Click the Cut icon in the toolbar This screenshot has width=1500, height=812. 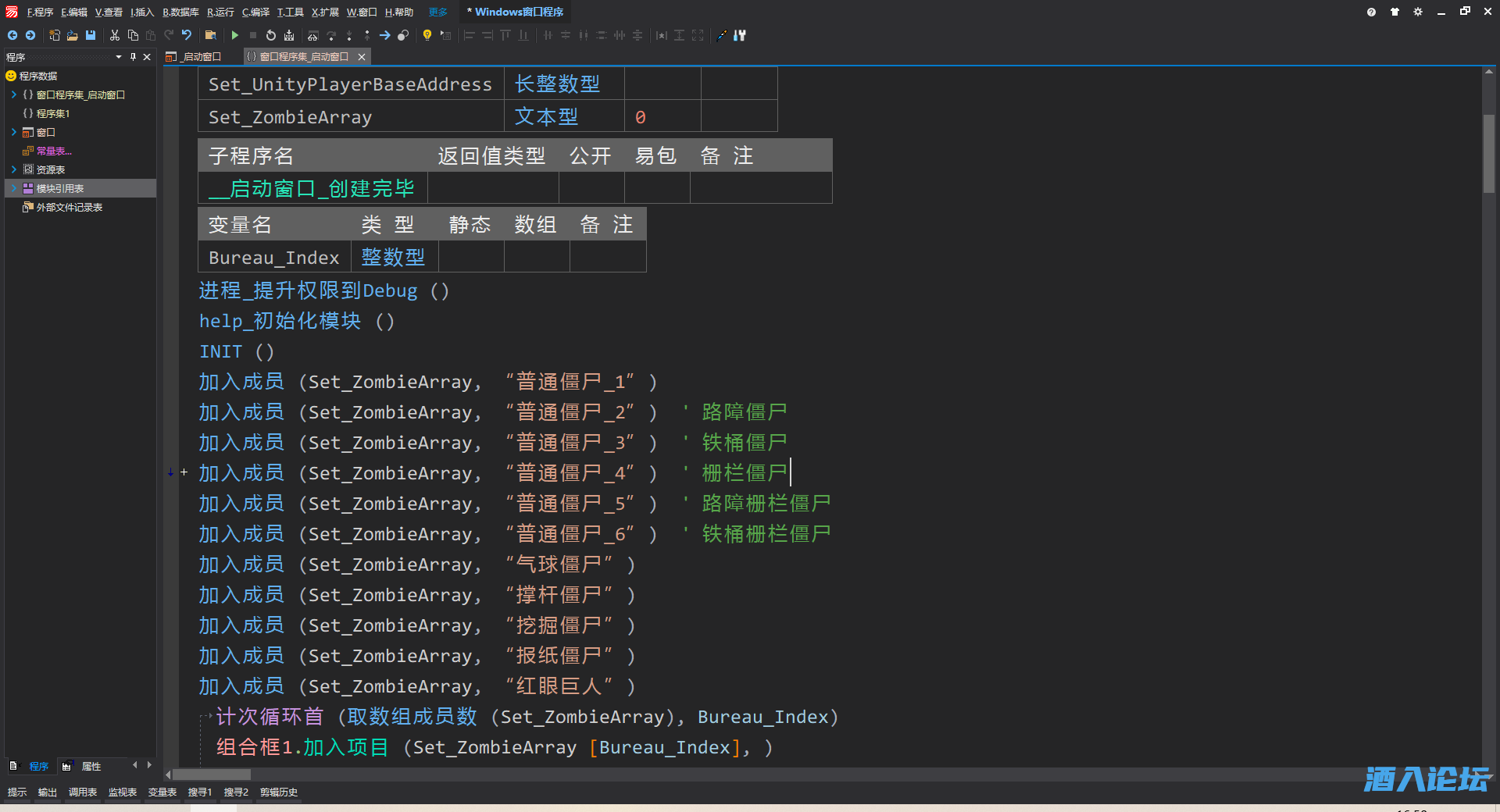tap(115, 35)
